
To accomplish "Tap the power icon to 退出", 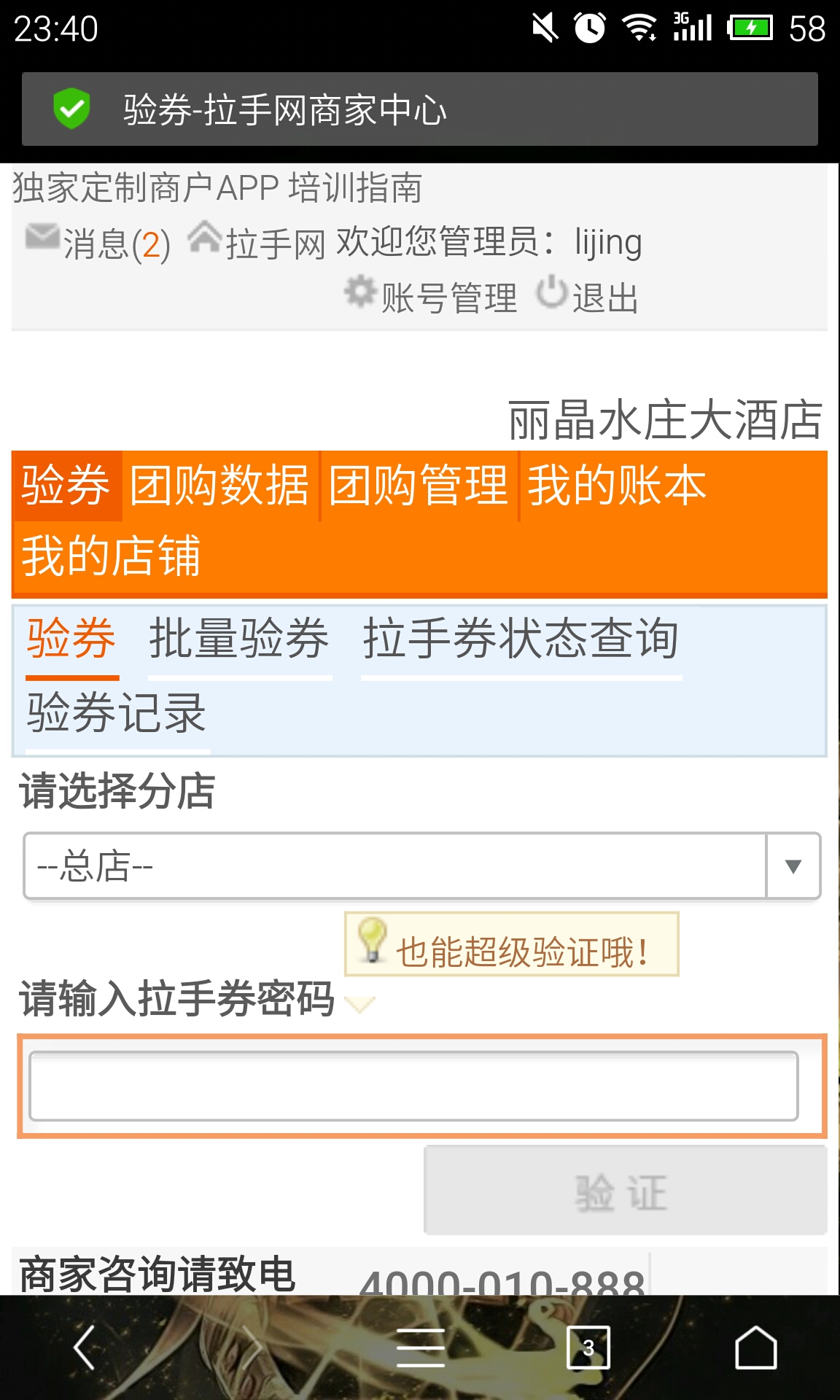I will pos(552,292).
